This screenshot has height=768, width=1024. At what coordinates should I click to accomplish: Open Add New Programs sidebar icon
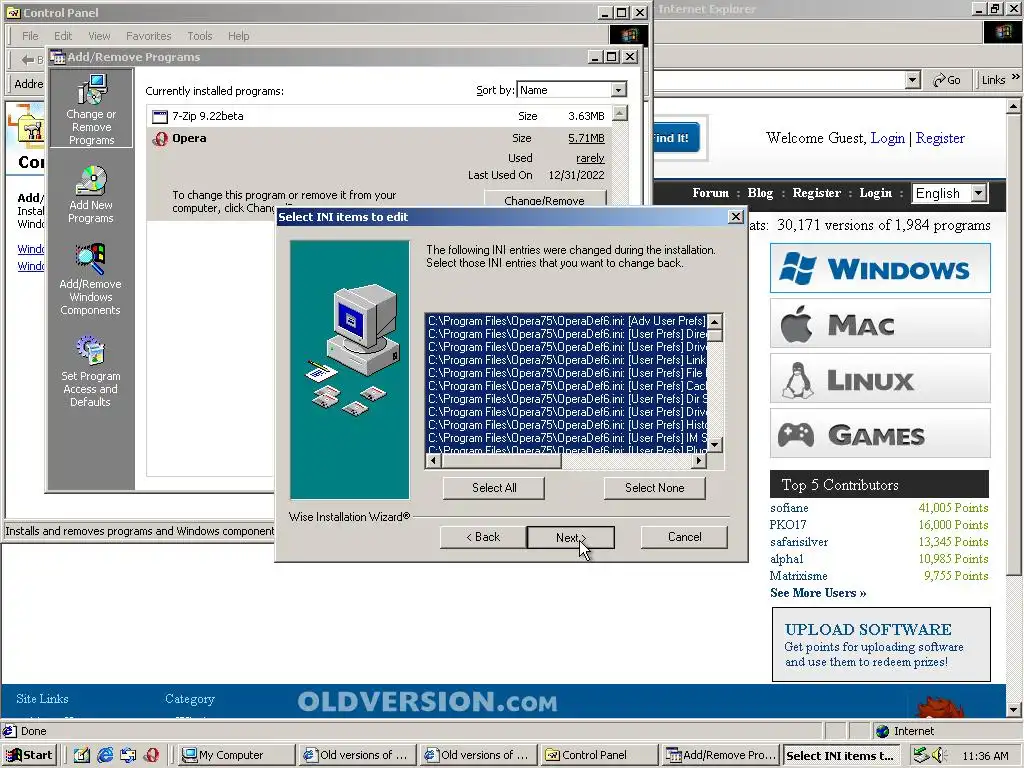click(x=91, y=194)
